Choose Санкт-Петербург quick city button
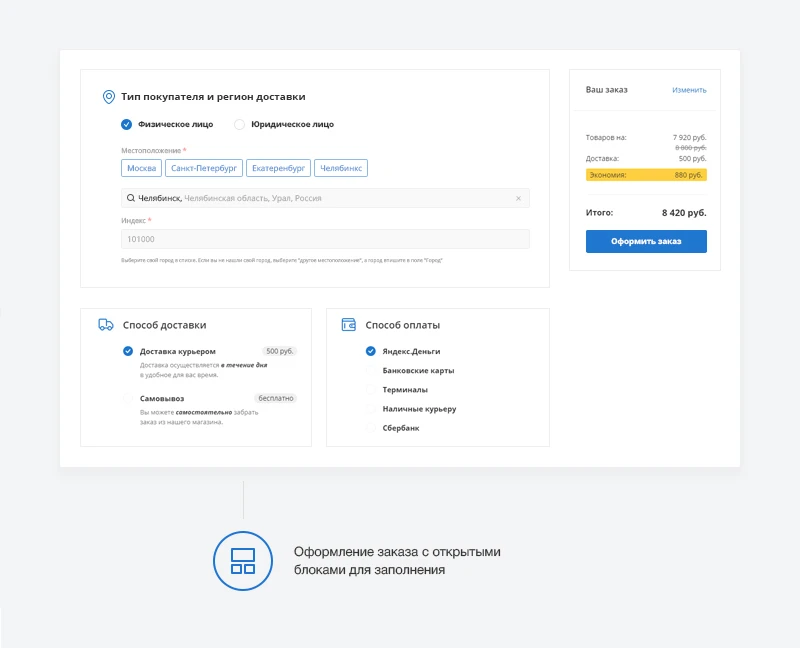This screenshot has height=648, width=800. [203, 168]
